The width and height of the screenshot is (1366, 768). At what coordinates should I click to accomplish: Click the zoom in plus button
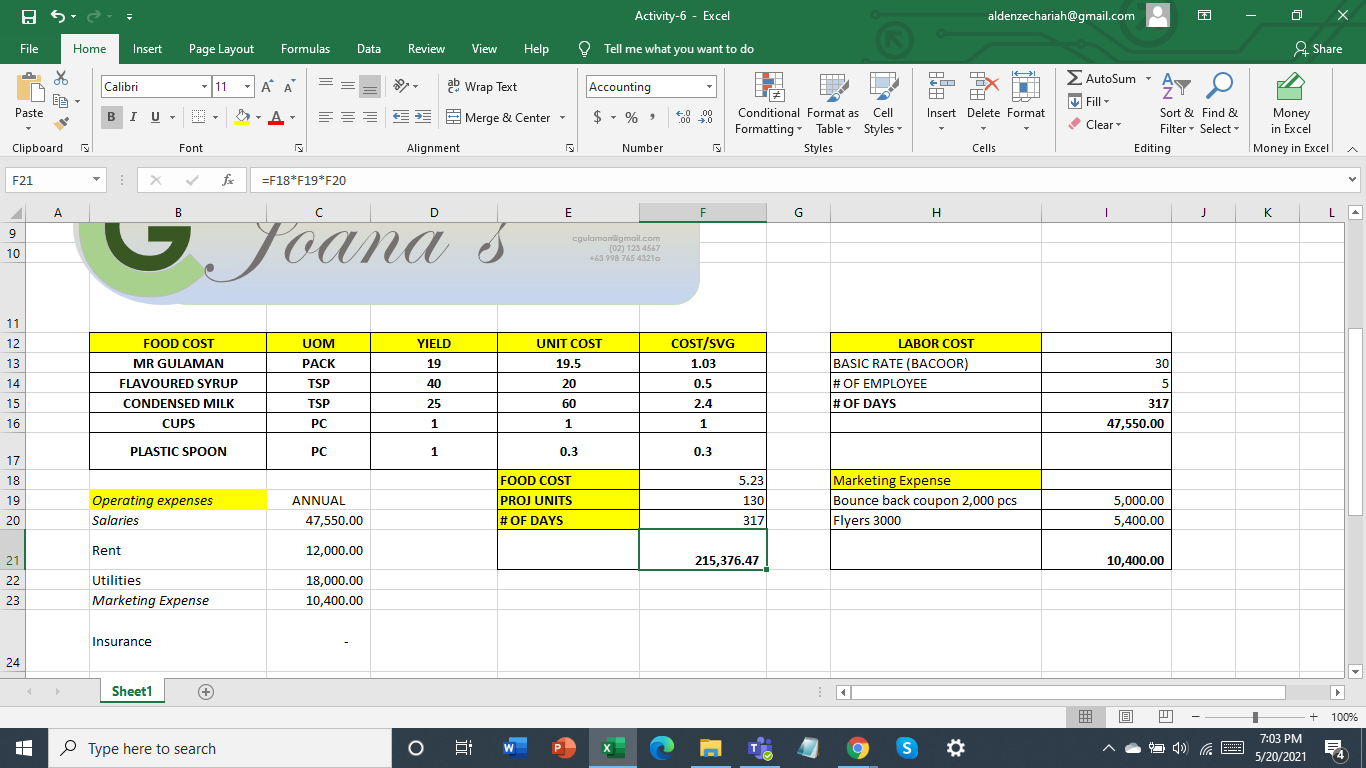click(1313, 717)
